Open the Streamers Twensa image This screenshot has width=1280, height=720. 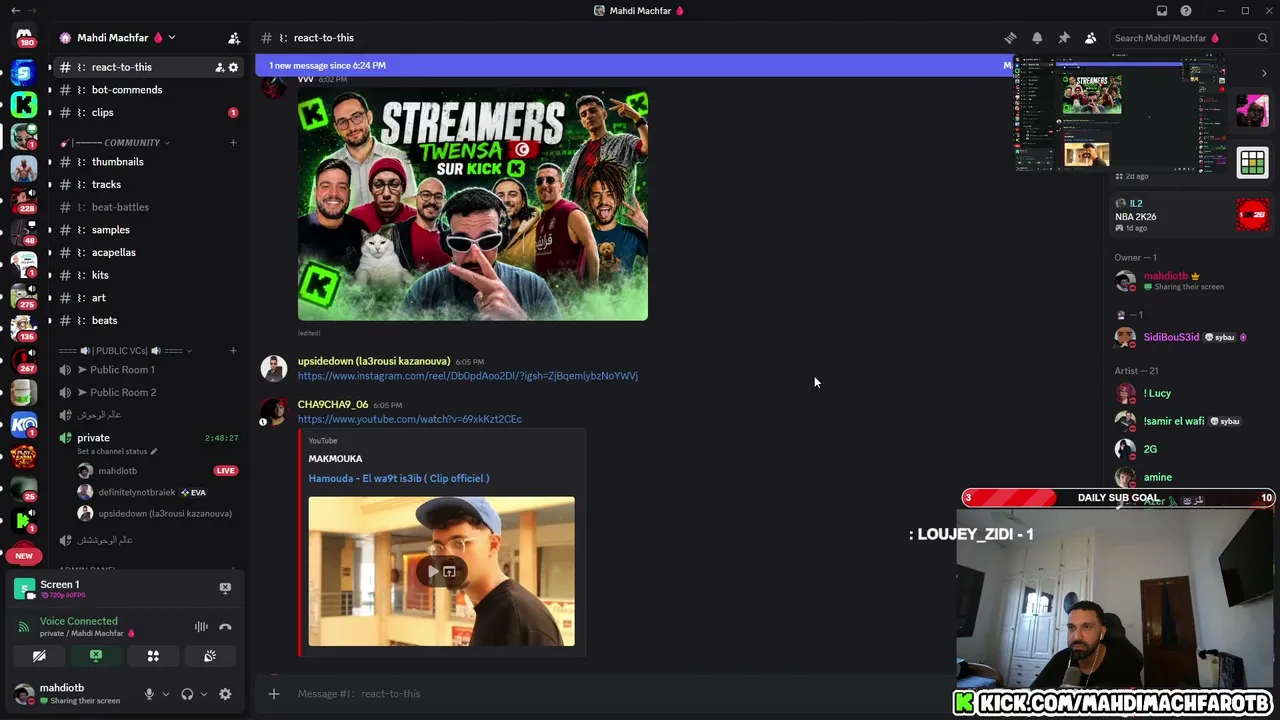pyautogui.click(x=473, y=205)
